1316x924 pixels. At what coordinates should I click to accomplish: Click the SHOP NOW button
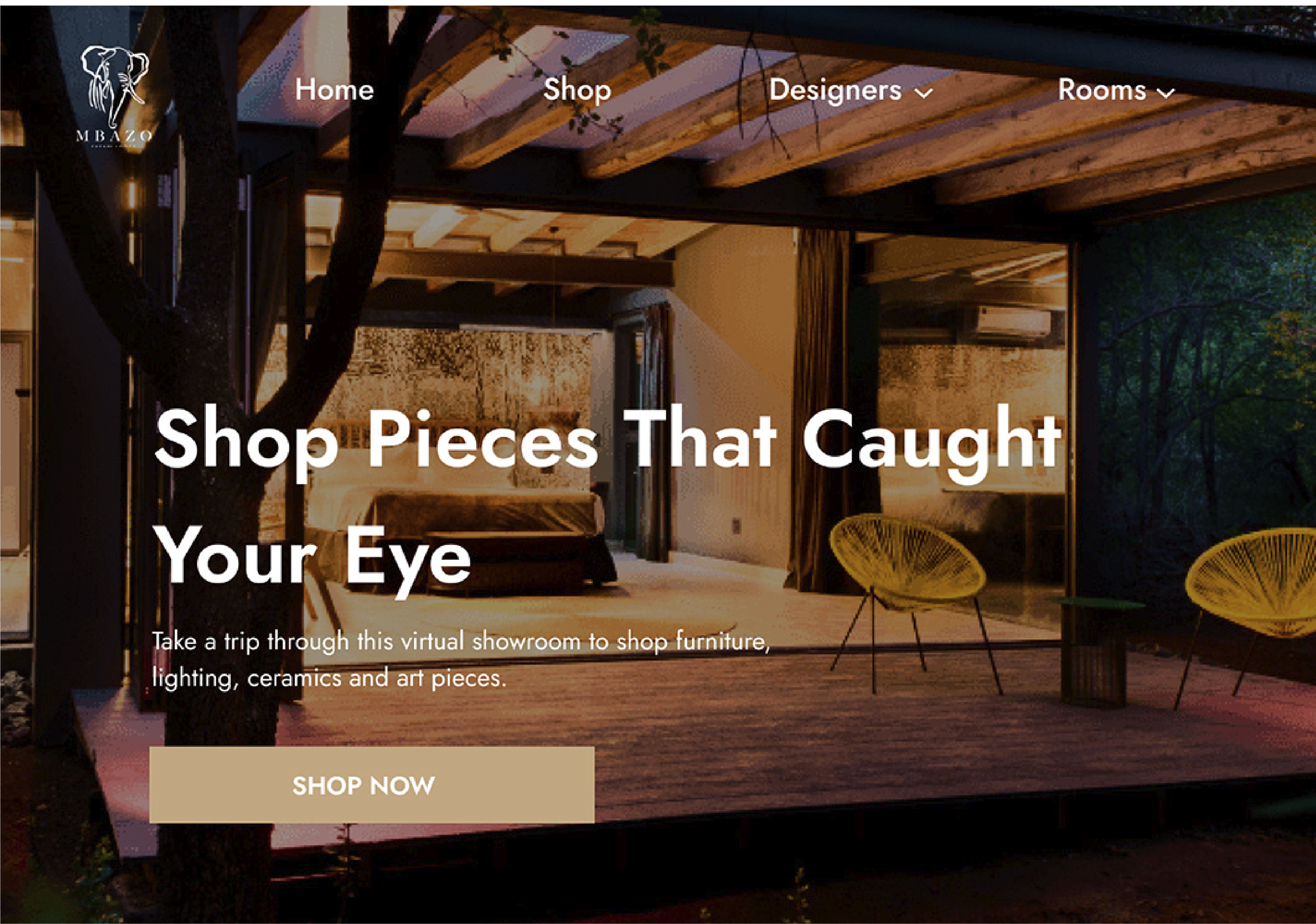[x=372, y=785]
